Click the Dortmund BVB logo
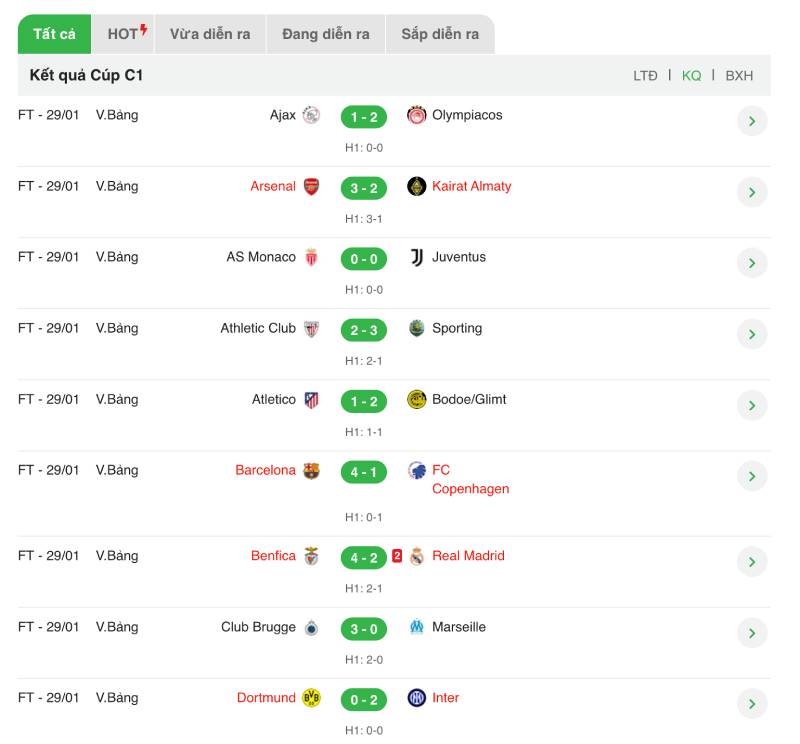800x744 pixels. [311, 698]
